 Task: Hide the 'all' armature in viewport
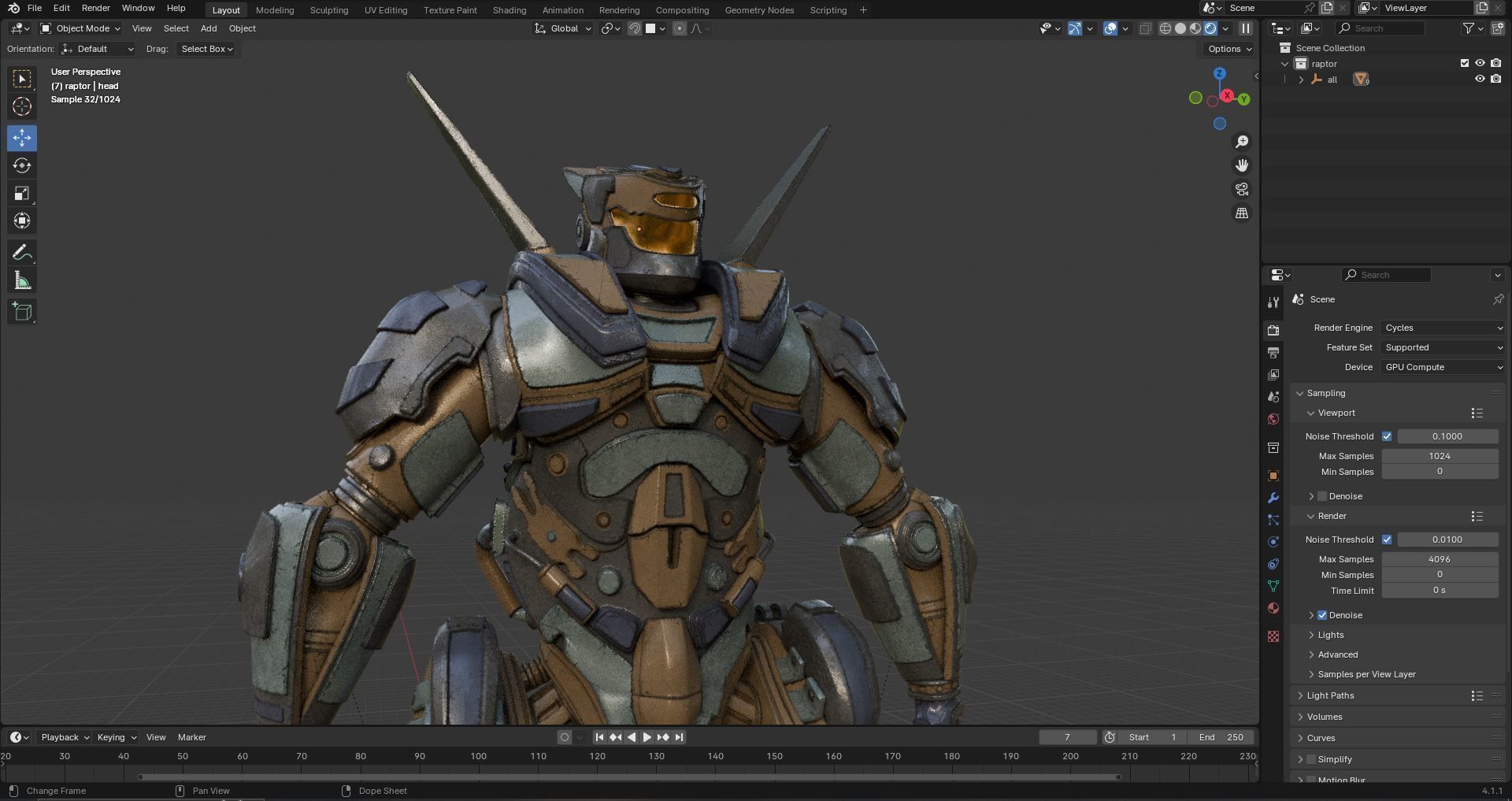click(x=1480, y=79)
